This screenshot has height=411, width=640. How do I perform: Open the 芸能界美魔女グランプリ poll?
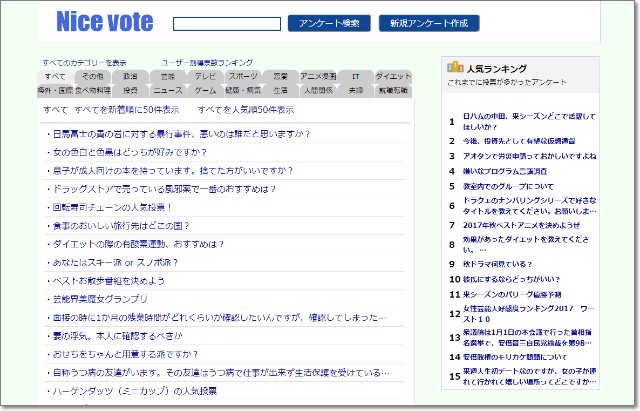(x=99, y=299)
